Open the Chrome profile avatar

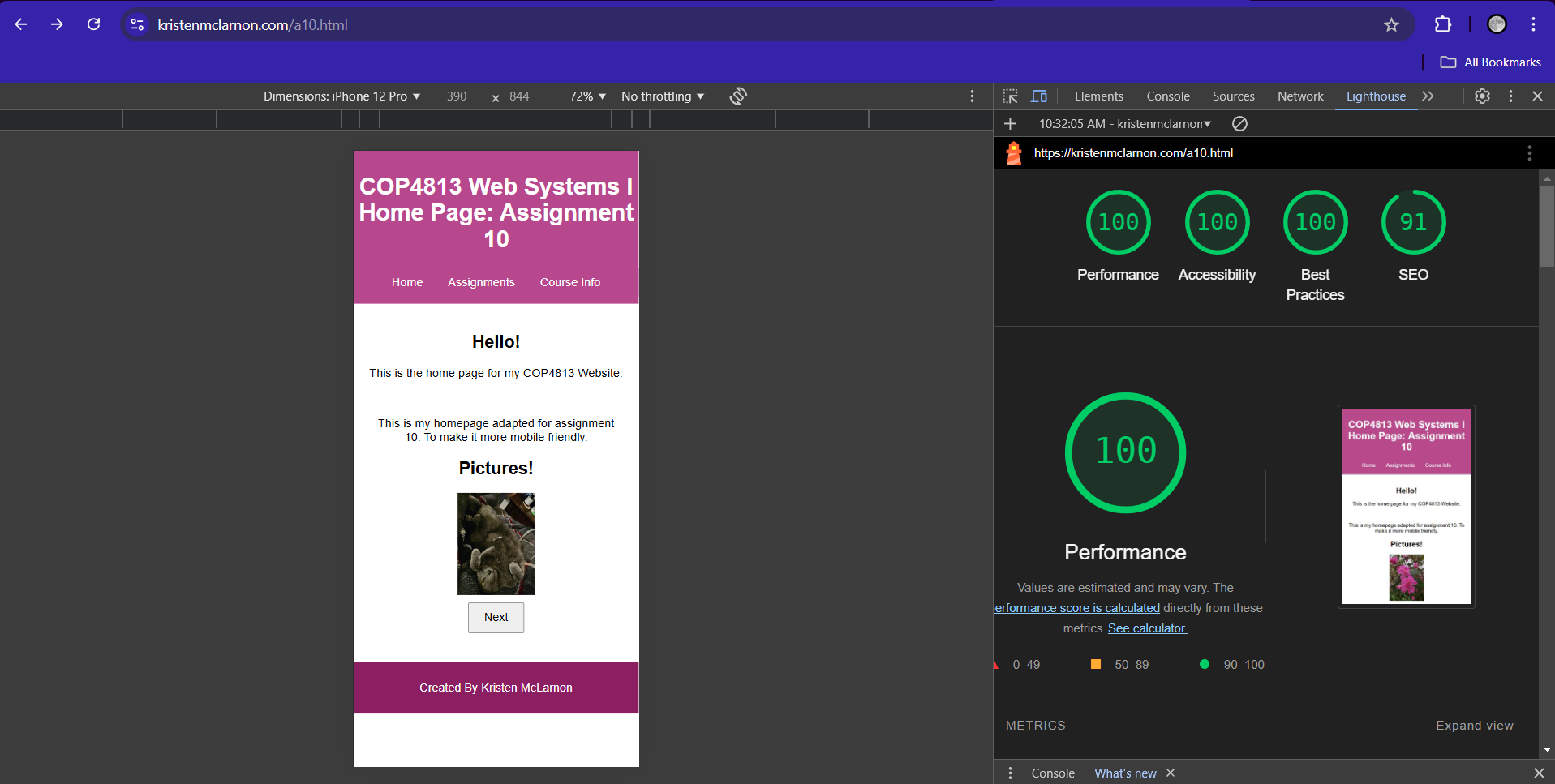pos(1497,24)
